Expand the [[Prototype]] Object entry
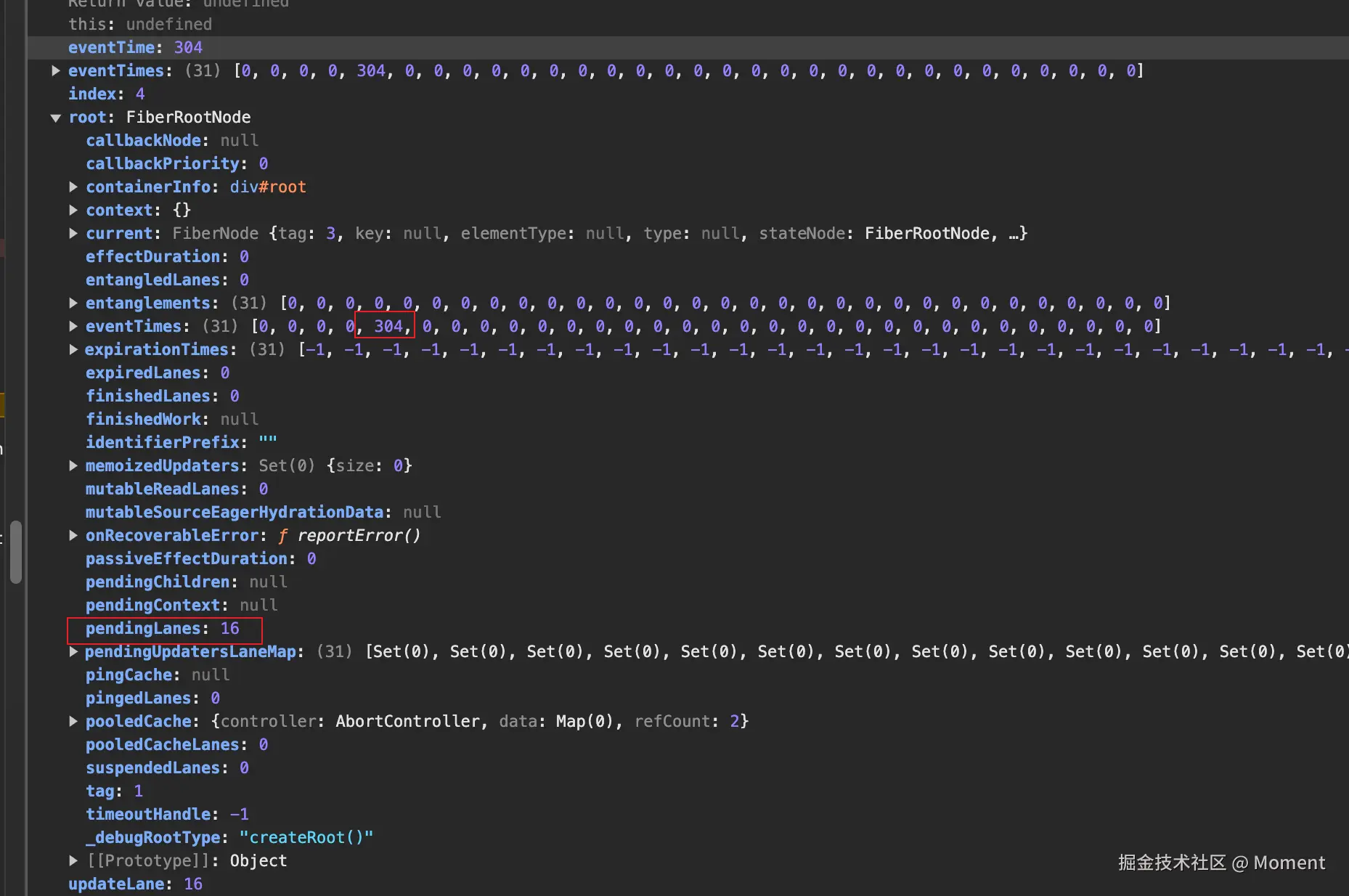This screenshot has height=896, width=1349. [x=73, y=860]
